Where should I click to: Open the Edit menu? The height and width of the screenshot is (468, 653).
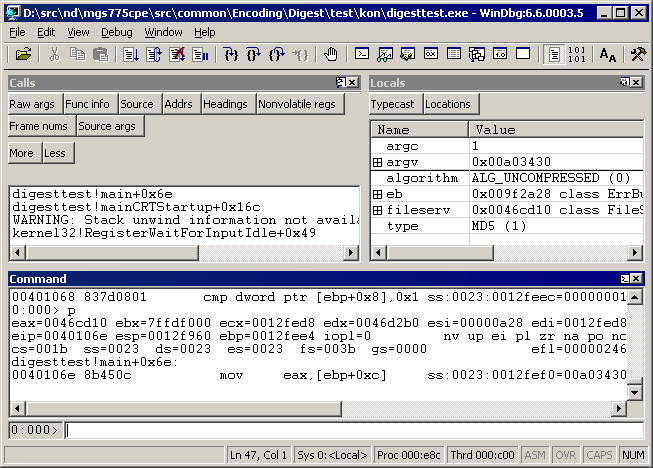[x=46, y=32]
